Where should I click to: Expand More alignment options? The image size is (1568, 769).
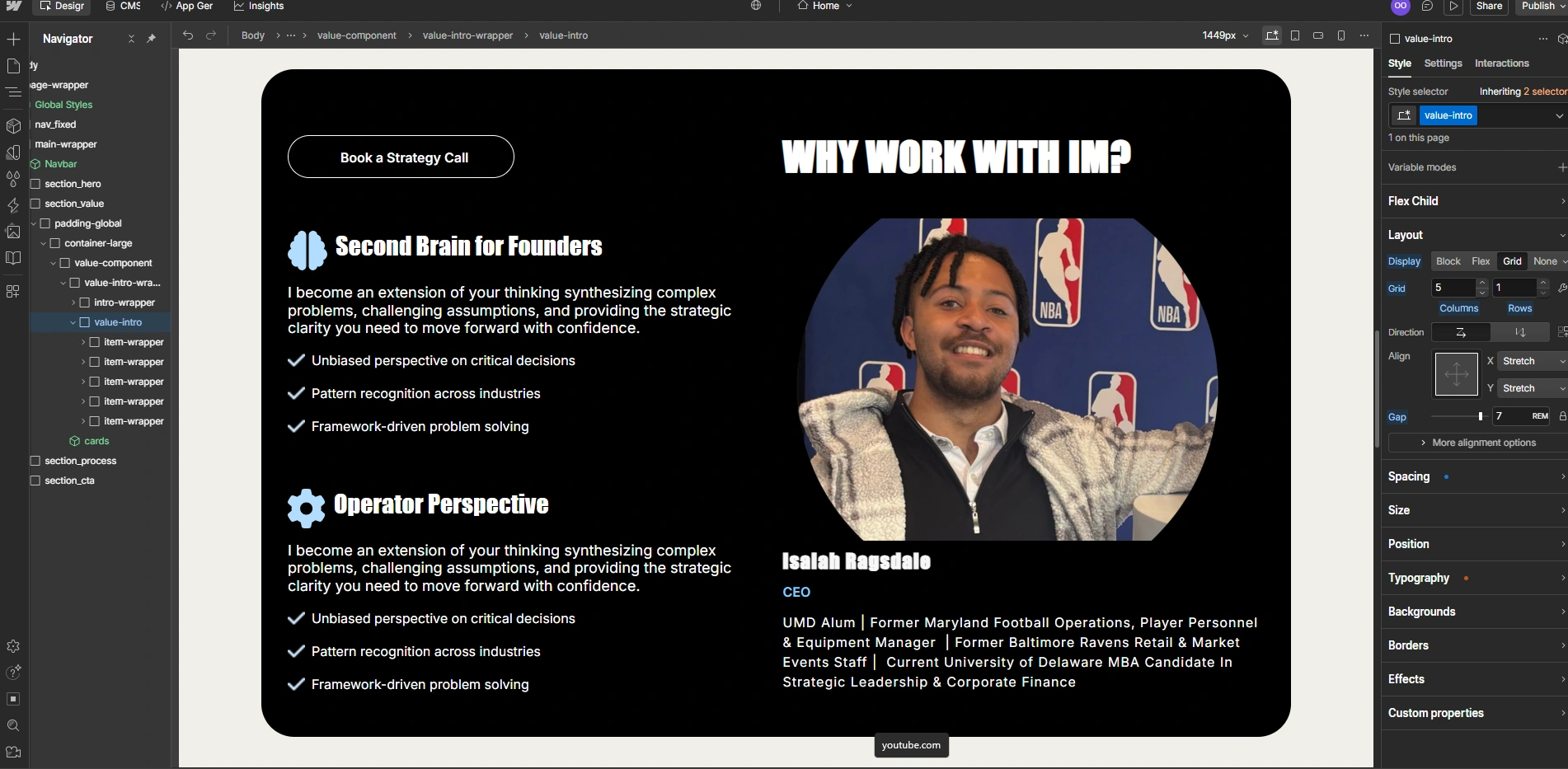coord(1478,443)
